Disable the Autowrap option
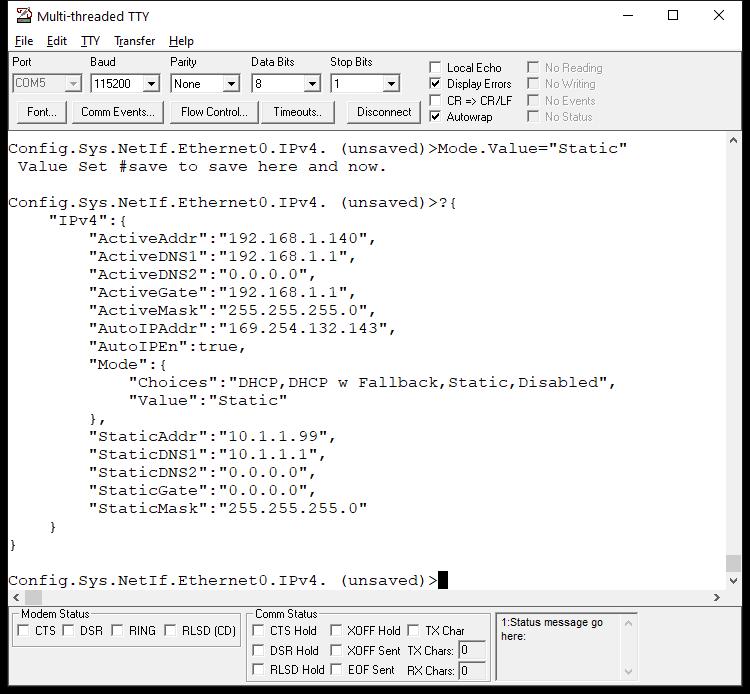This screenshot has height=694, width=750. (x=435, y=116)
